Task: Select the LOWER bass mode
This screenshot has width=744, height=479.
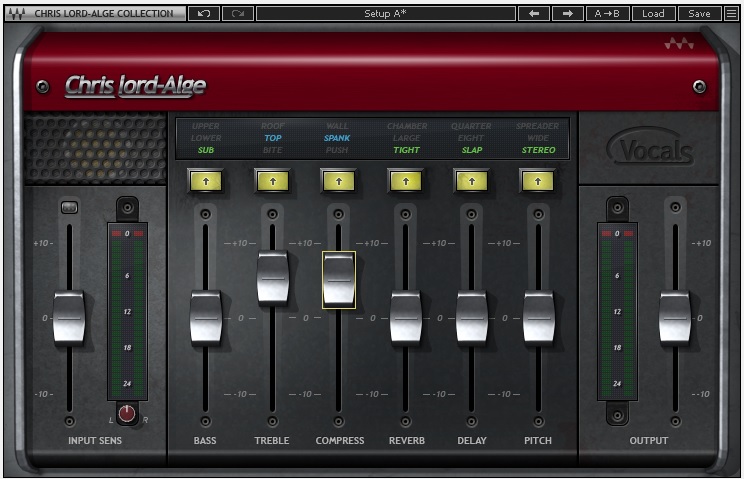Action: click(206, 138)
